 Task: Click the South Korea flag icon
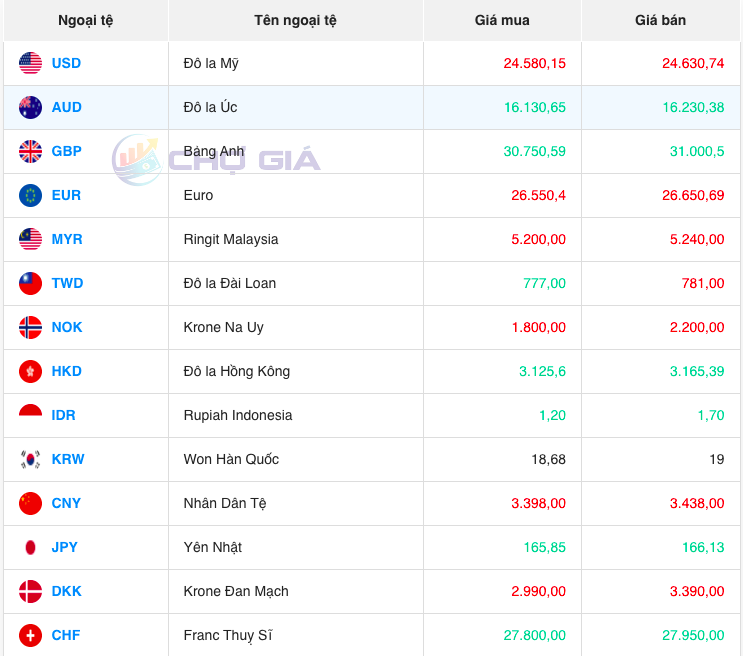coord(30,459)
